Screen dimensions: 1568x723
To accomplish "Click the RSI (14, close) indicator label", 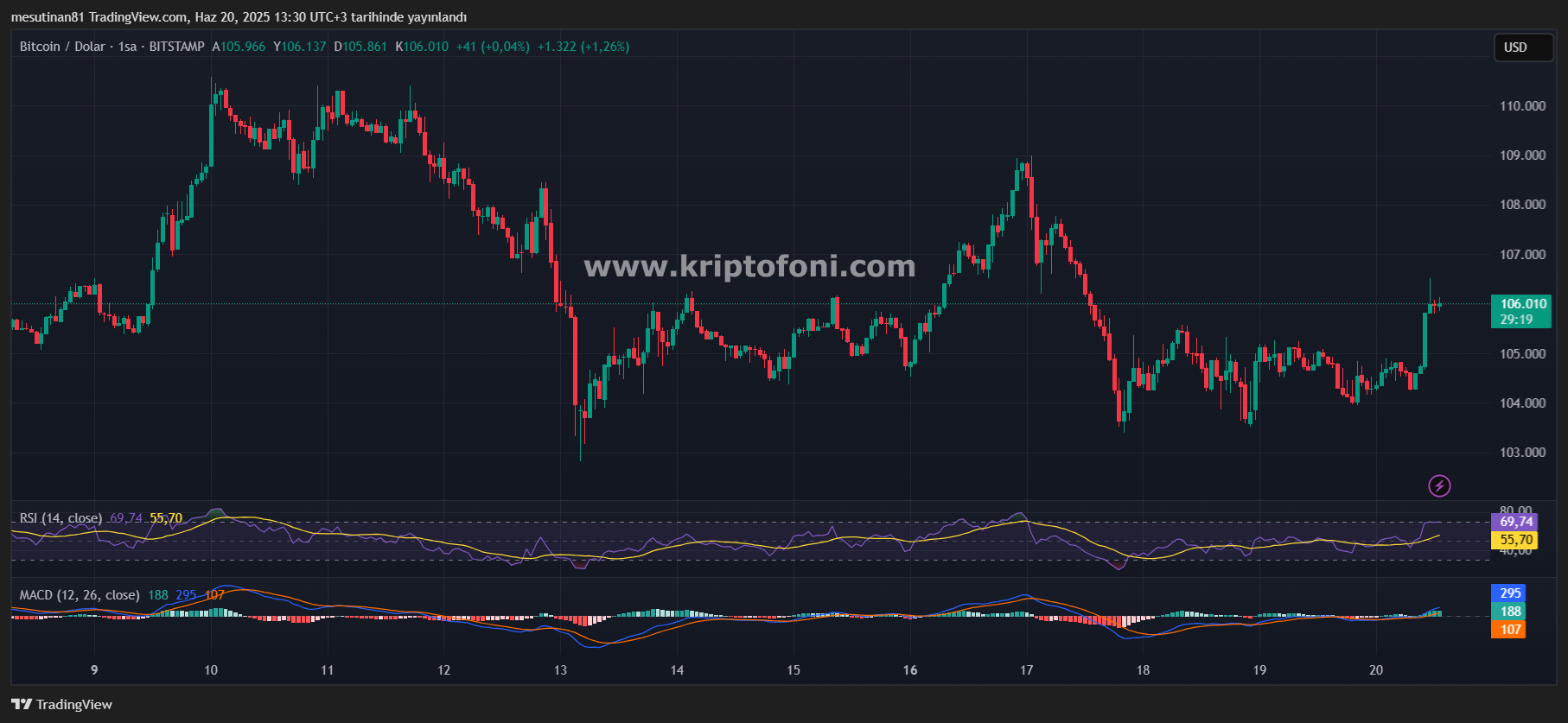I will point(61,518).
